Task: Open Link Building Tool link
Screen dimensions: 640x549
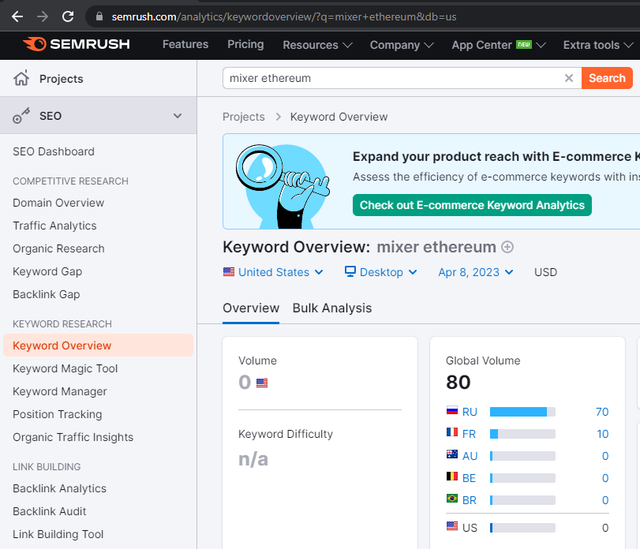Action: coord(58,534)
